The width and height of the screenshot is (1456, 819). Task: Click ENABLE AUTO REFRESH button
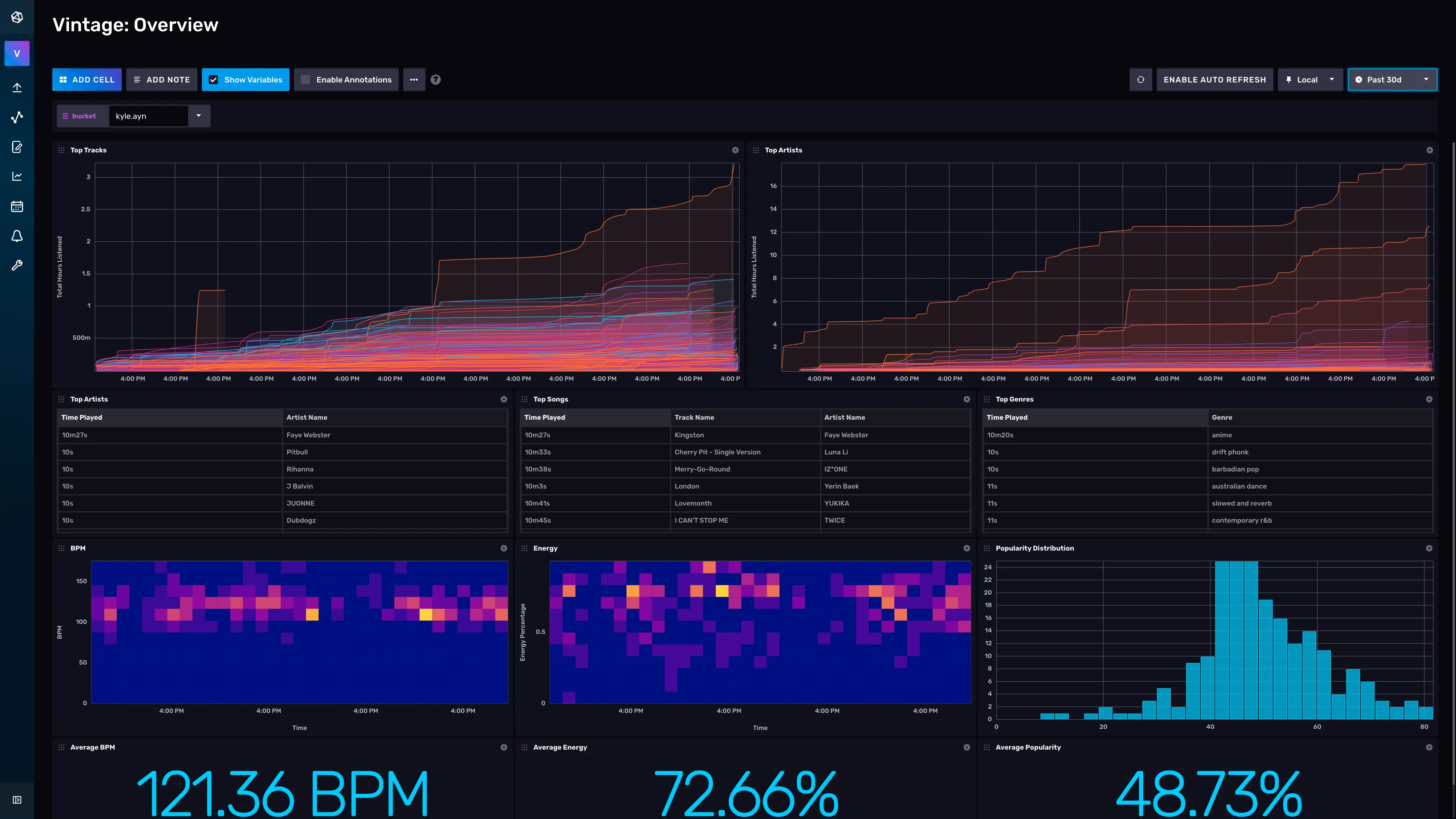(1215, 80)
